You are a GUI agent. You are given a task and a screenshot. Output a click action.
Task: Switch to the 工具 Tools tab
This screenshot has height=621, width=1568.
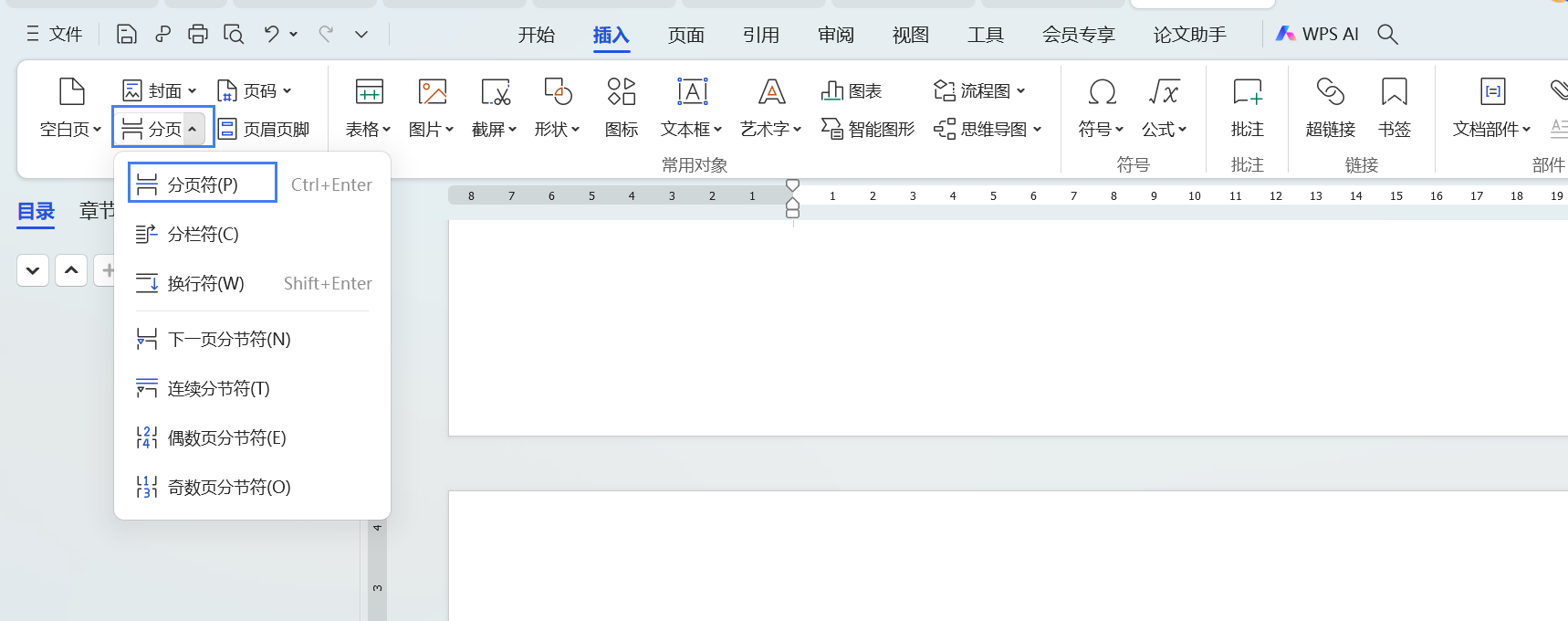coord(986,35)
